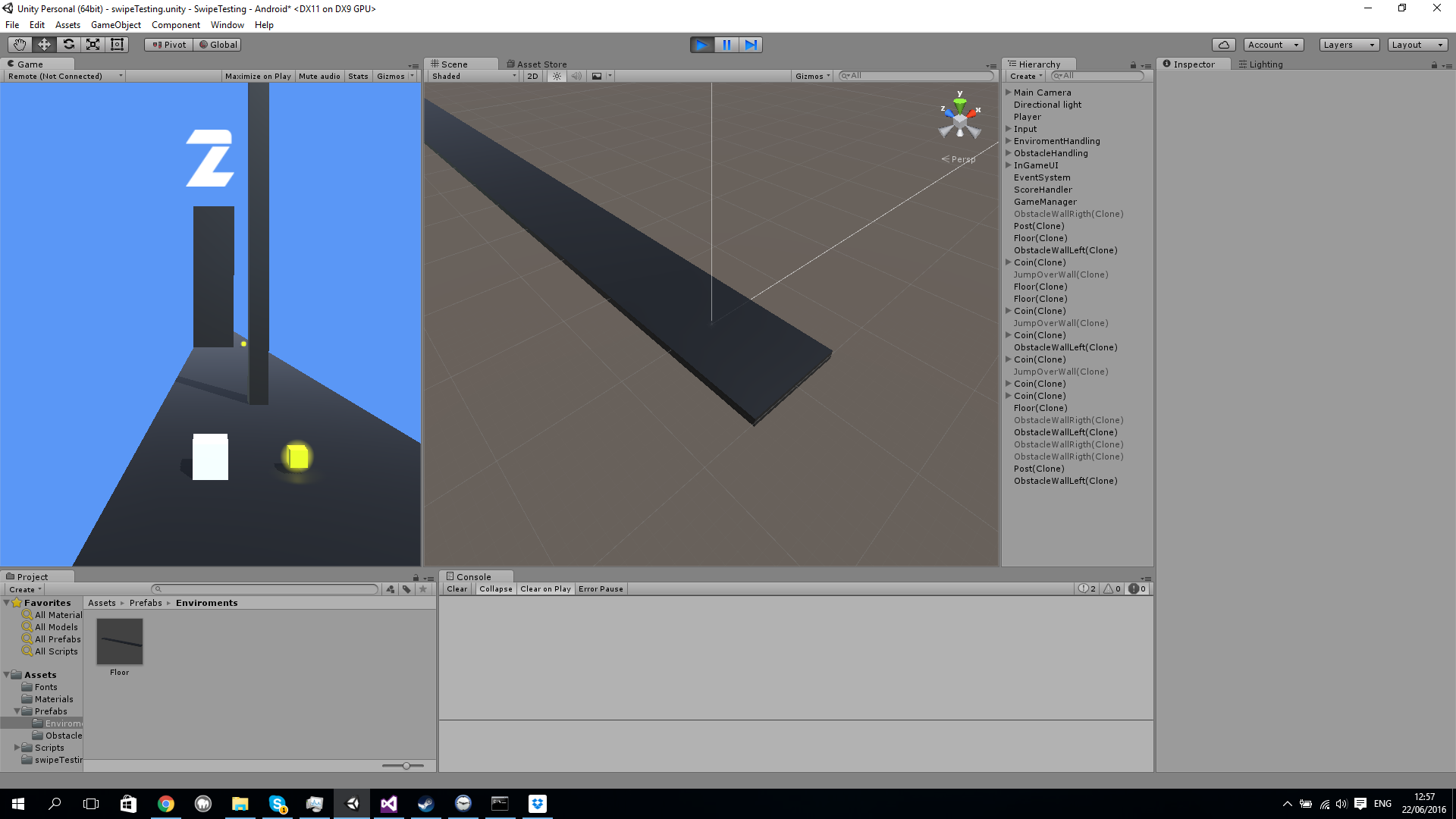Open Steam from the taskbar

coord(425,804)
